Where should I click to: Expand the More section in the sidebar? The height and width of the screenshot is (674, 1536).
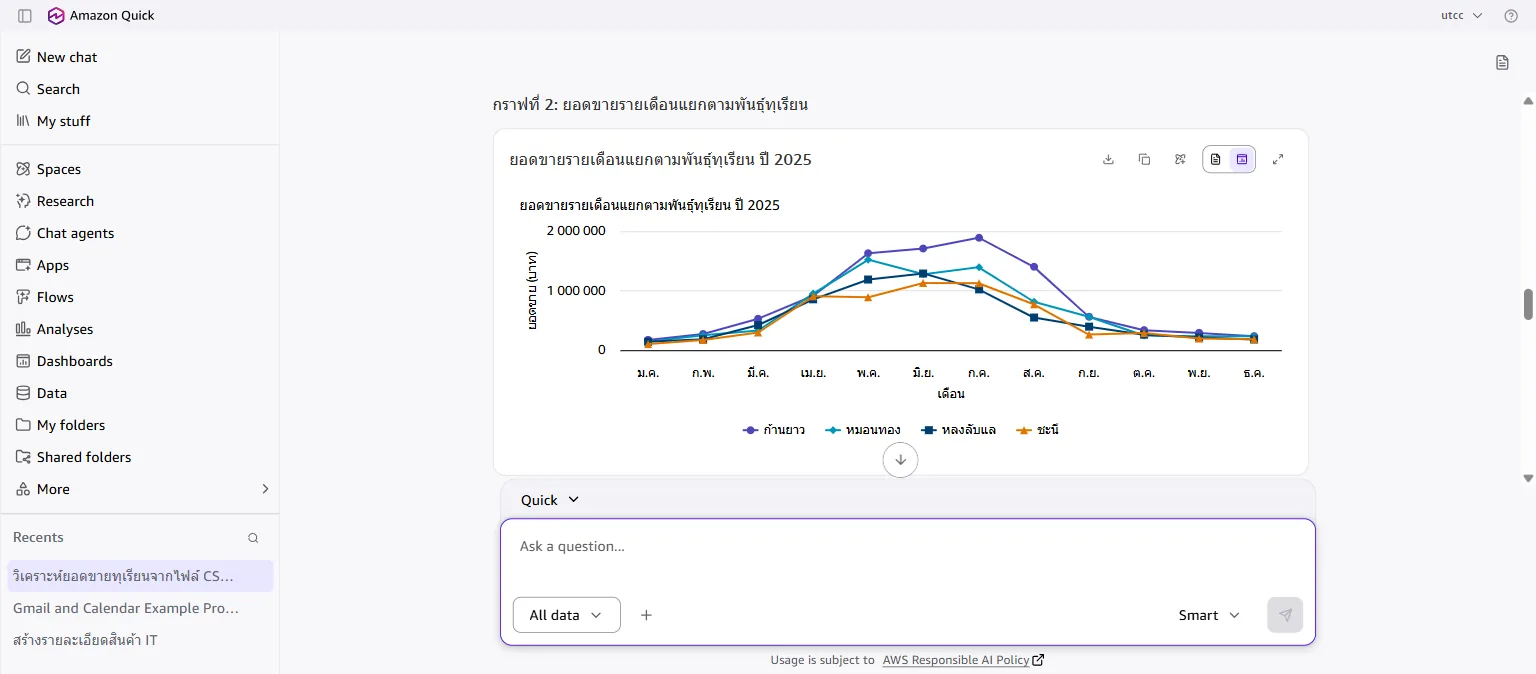tap(140, 489)
